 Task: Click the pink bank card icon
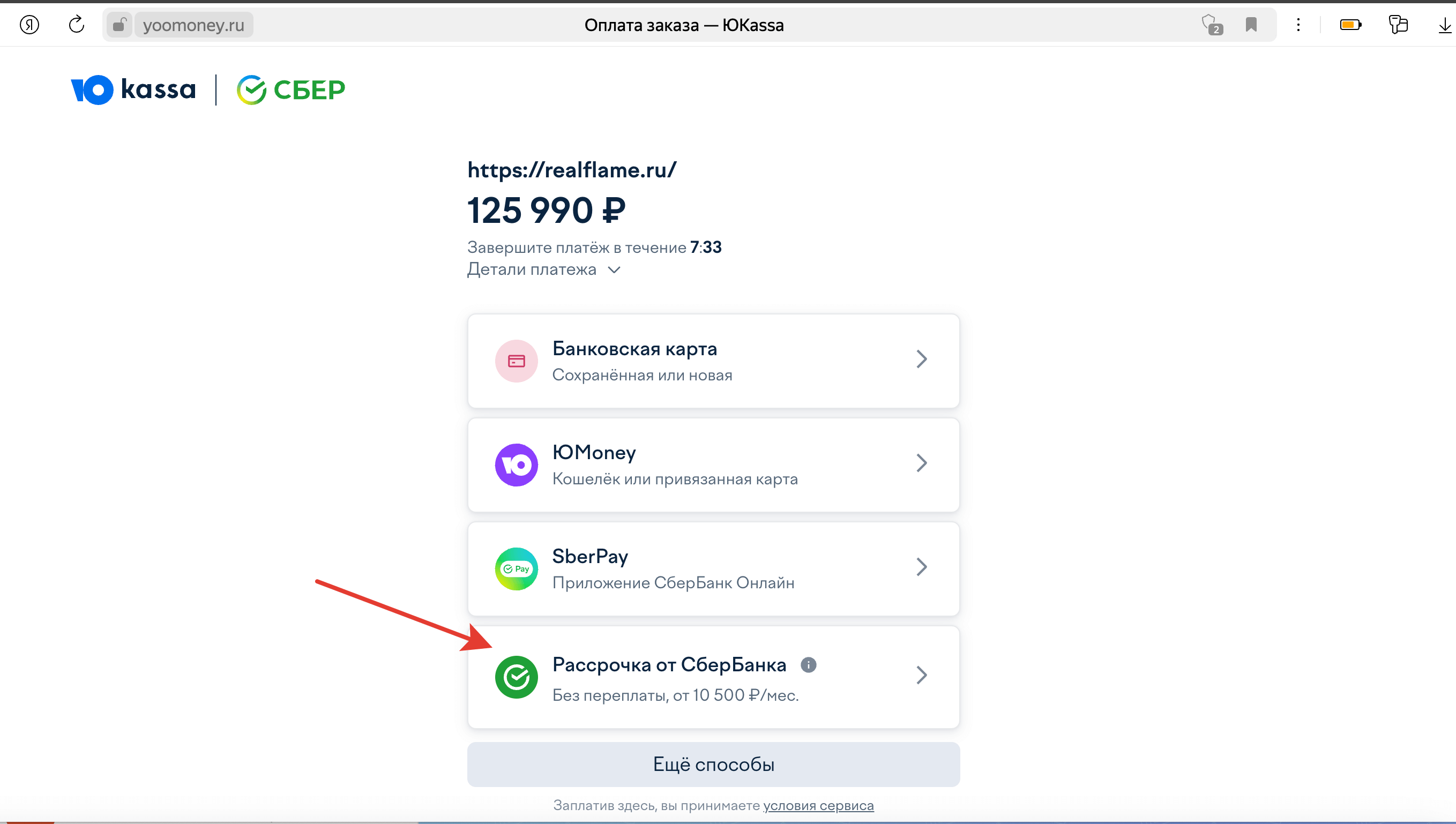[516, 361]
